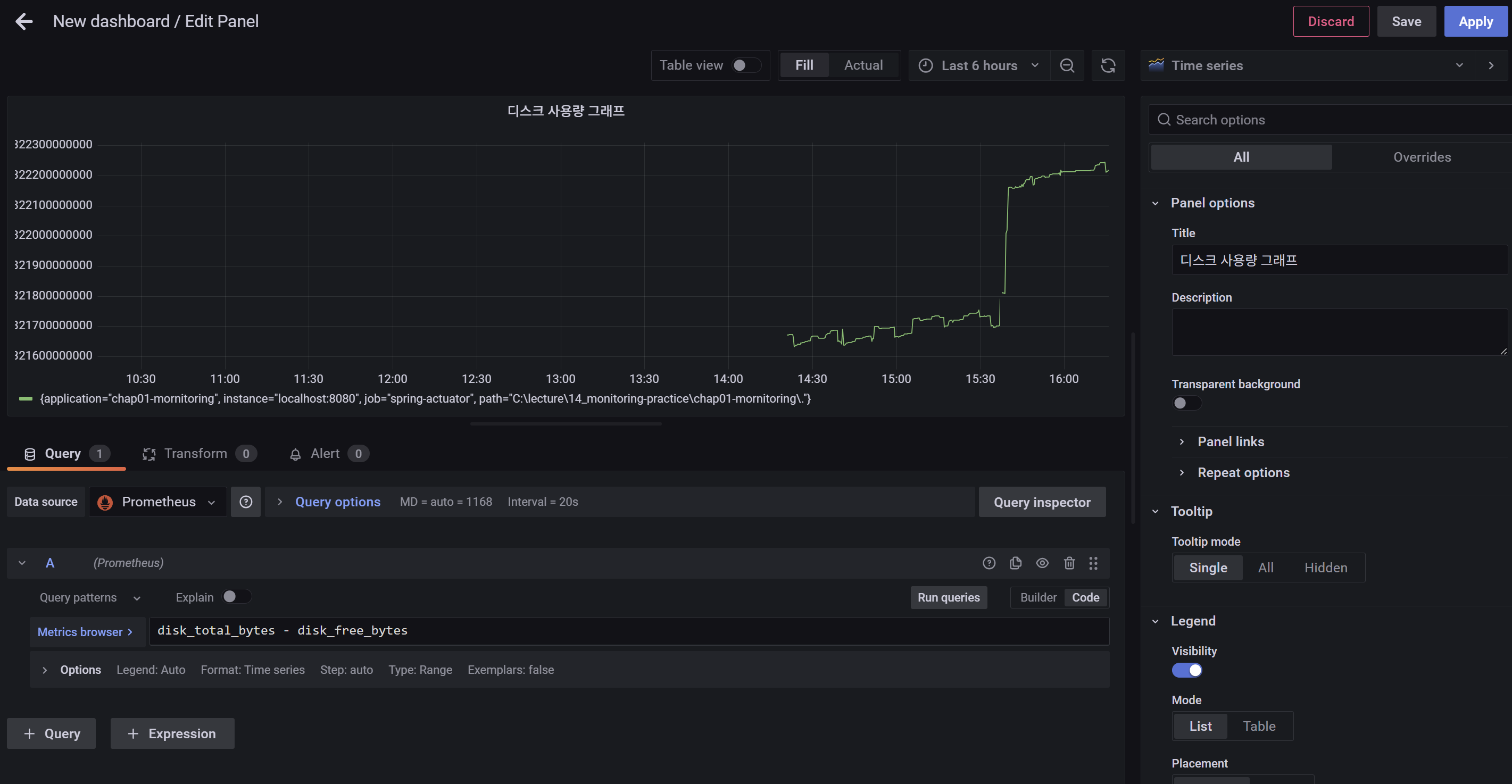Hide query A using the eye icon

point(1042,563)
